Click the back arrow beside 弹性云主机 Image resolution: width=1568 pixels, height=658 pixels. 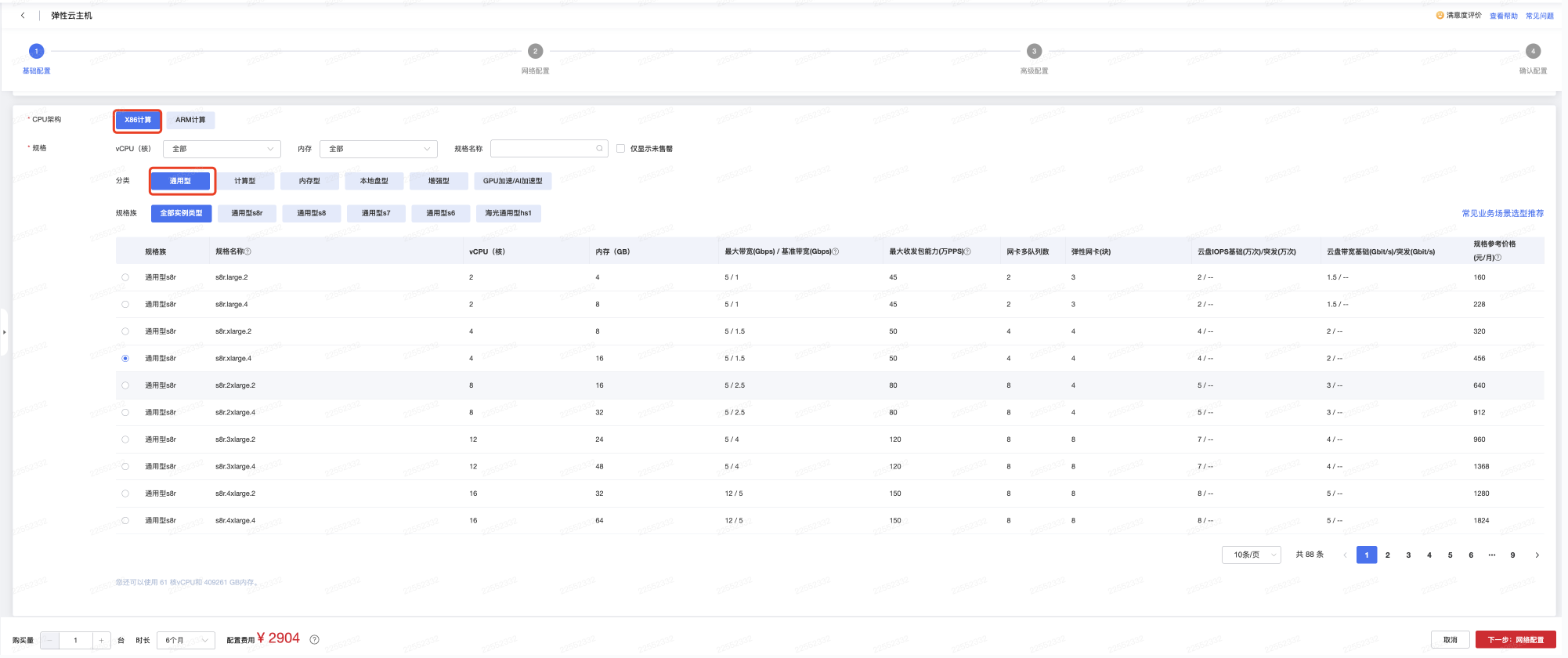[23, 16]
